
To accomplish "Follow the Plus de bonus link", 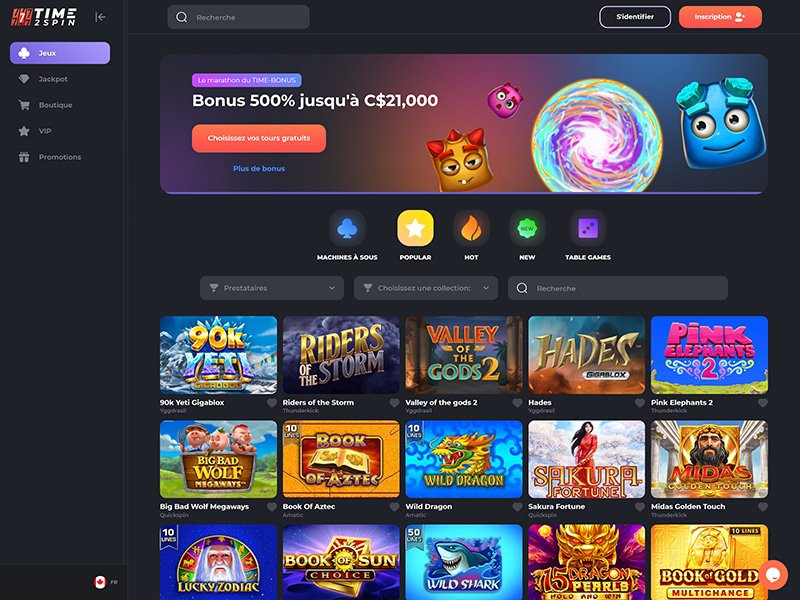I will tap(259, 168).
